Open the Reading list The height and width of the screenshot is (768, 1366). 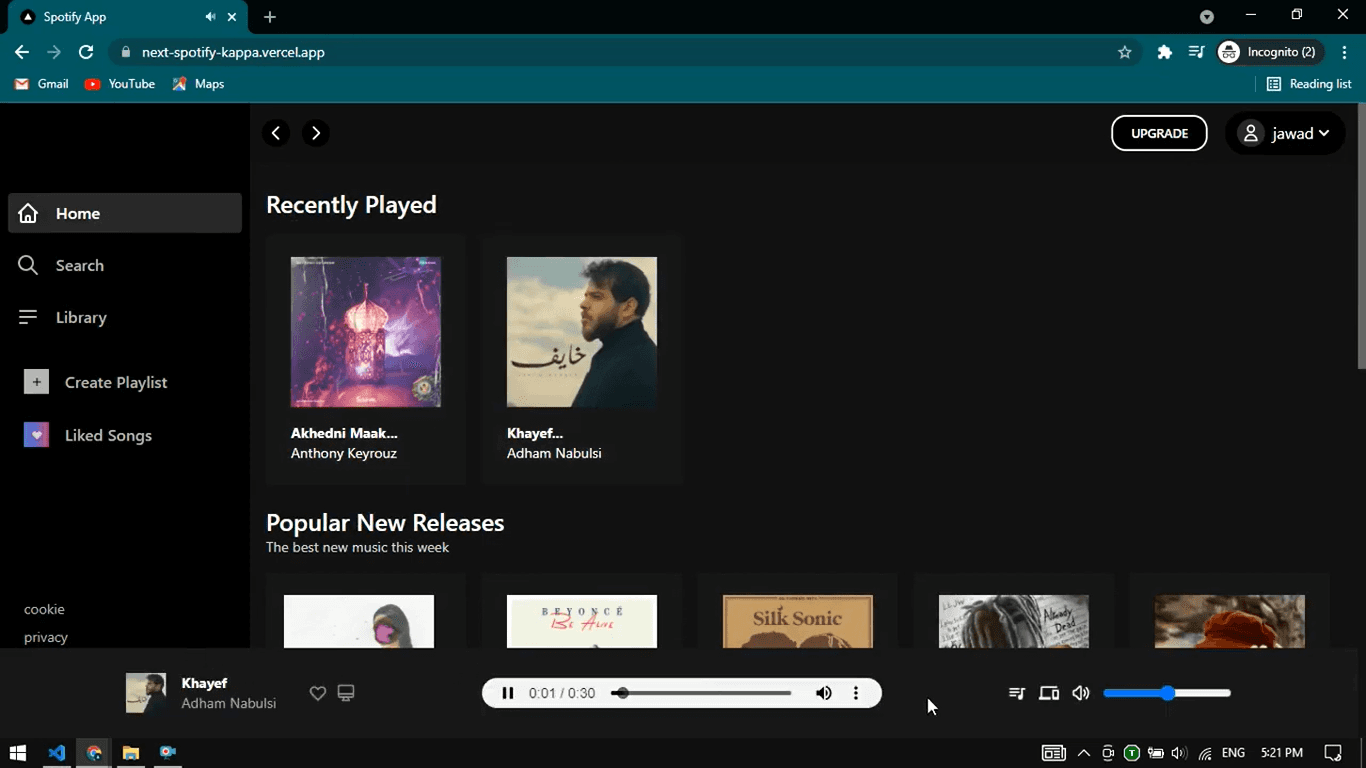pyautogui.click(x=1309, y=84)
